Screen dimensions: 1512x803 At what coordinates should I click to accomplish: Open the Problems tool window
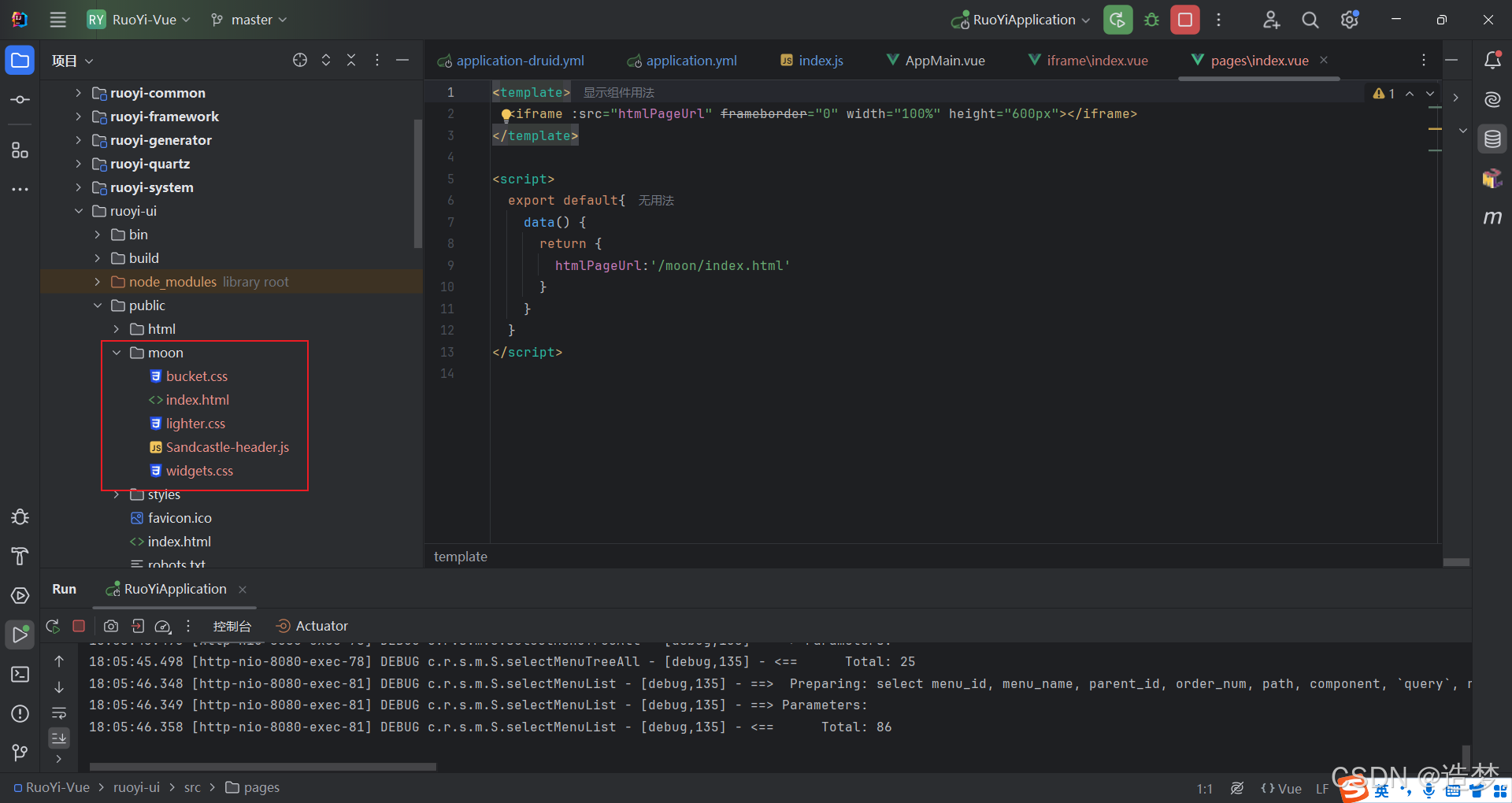(20, 714)
